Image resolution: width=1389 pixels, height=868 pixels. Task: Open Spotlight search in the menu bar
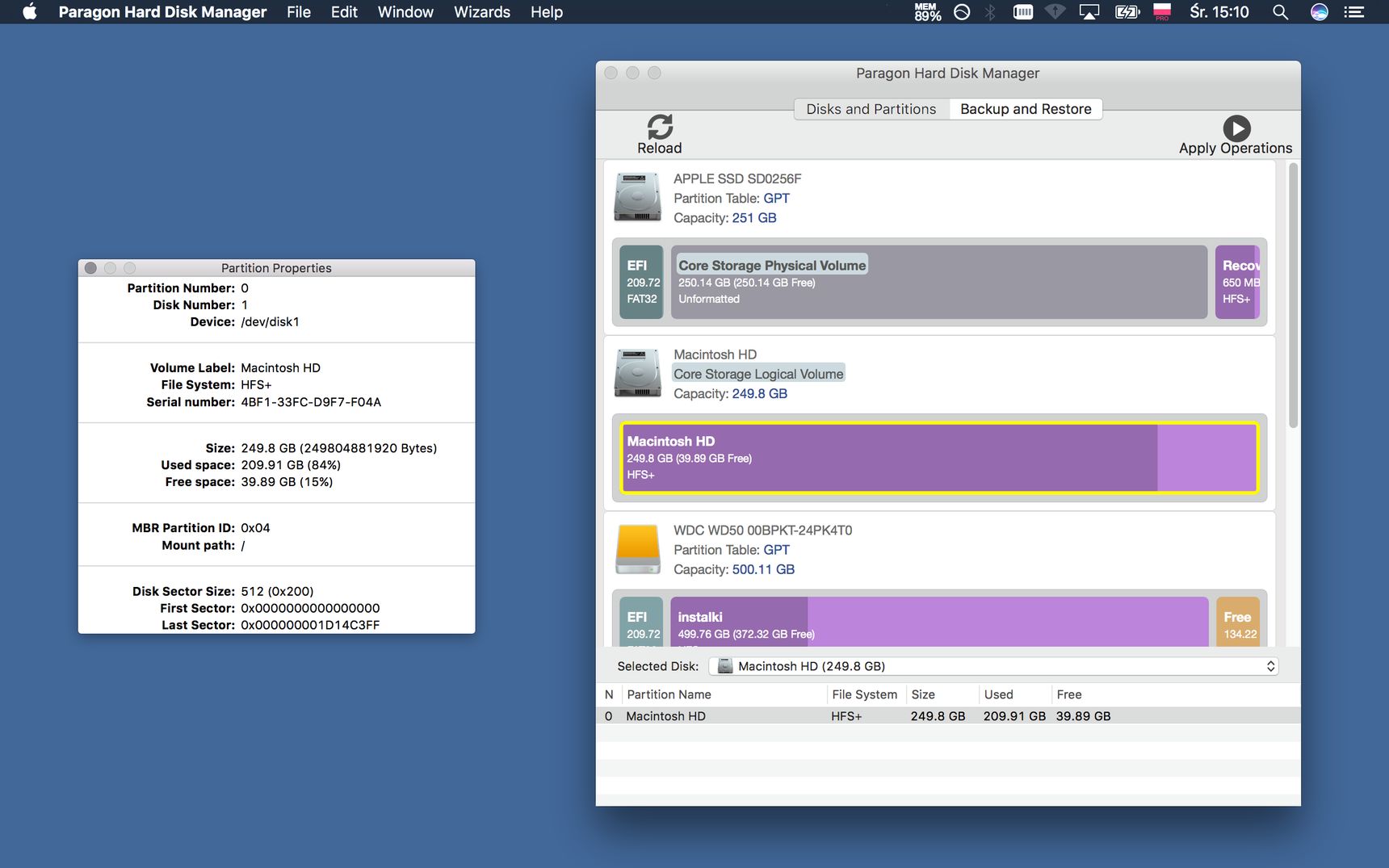coord(1280,12)
